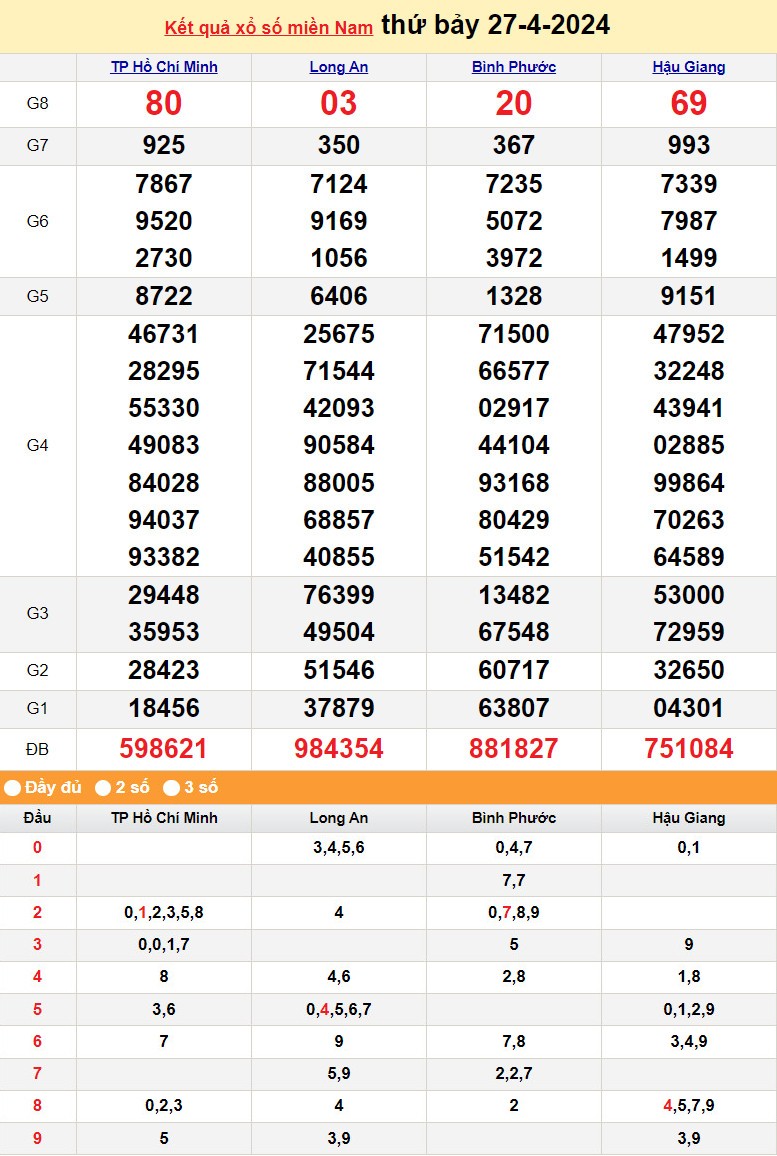Select the G2 number 51546
Screen dimensions: 777x1156
(339, 671)
